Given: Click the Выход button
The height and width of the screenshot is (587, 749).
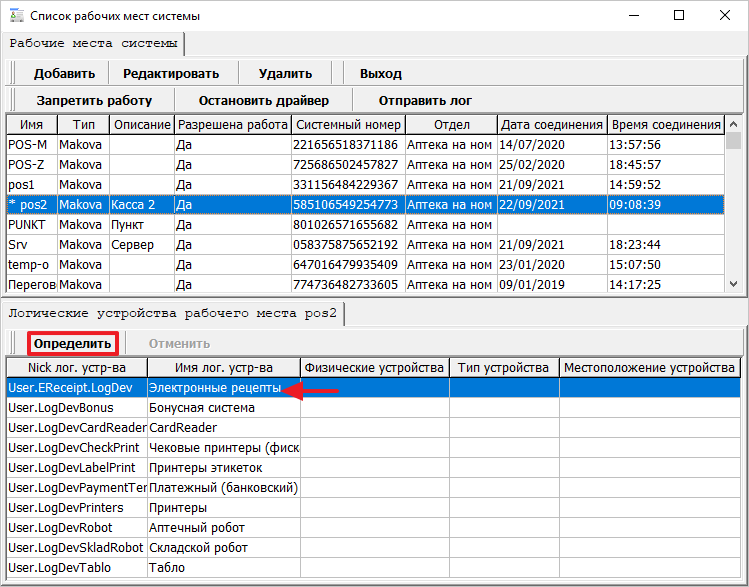Looking at the screenshot, I should pos(380,73).
